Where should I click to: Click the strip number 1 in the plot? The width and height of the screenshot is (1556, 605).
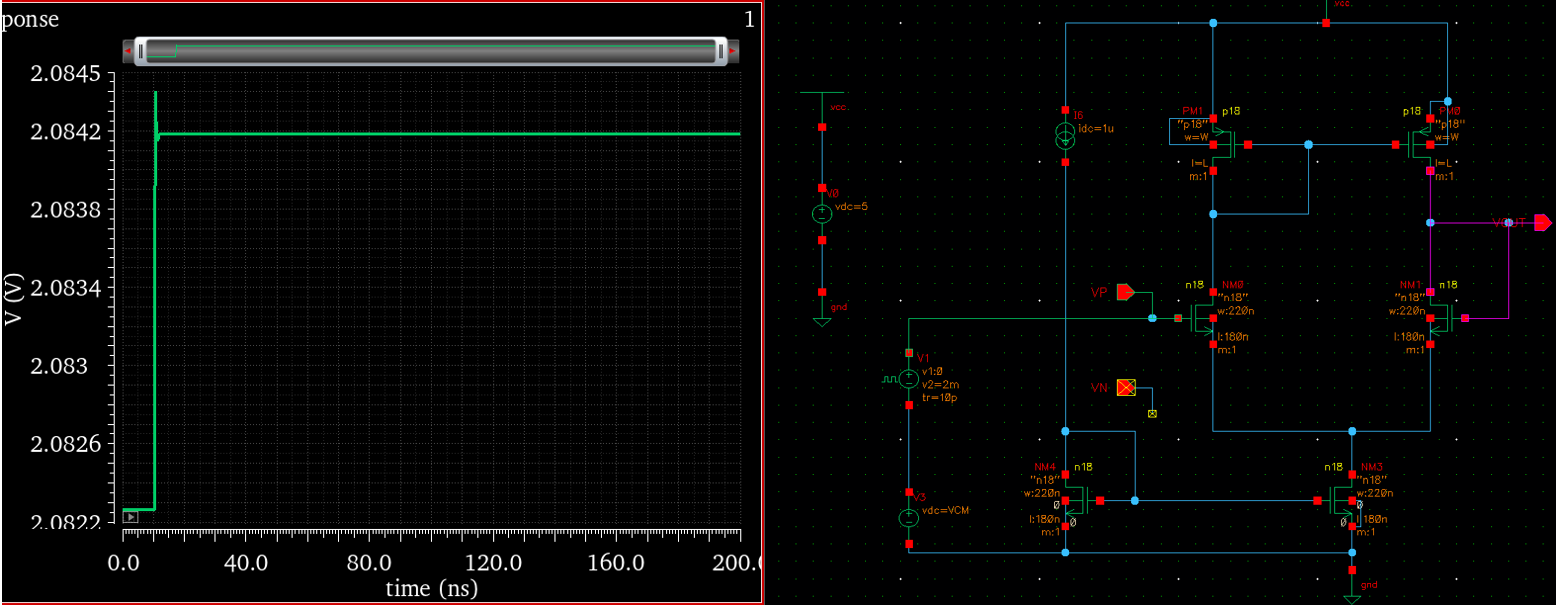point(750,20)
